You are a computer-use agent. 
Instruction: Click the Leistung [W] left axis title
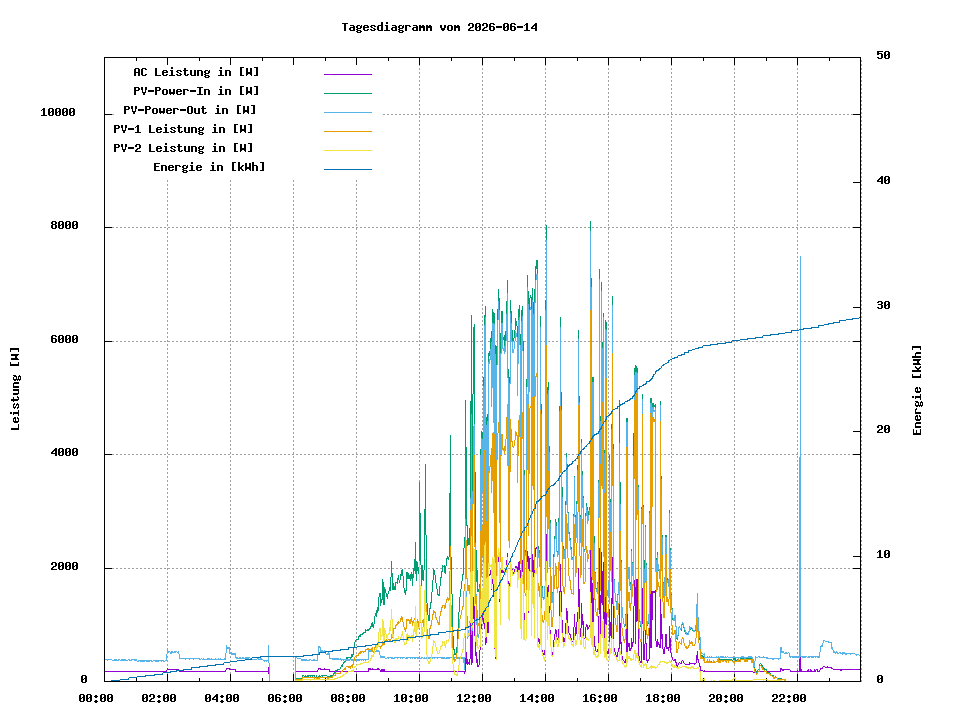pos(15,389)
